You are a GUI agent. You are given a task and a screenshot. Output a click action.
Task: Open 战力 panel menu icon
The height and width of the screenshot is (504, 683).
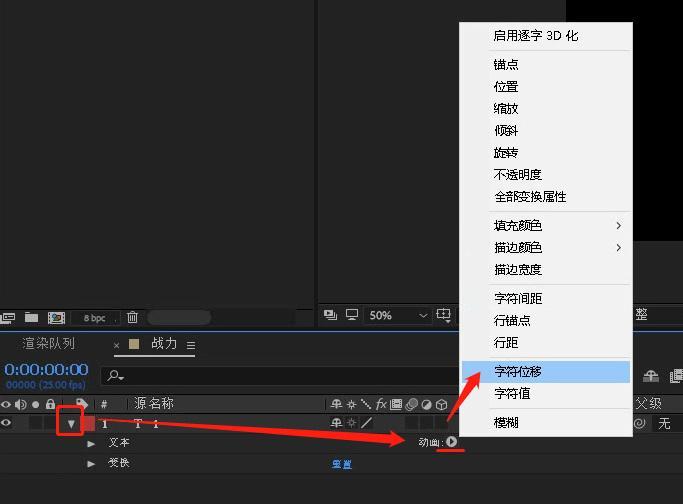click(191, 345)
